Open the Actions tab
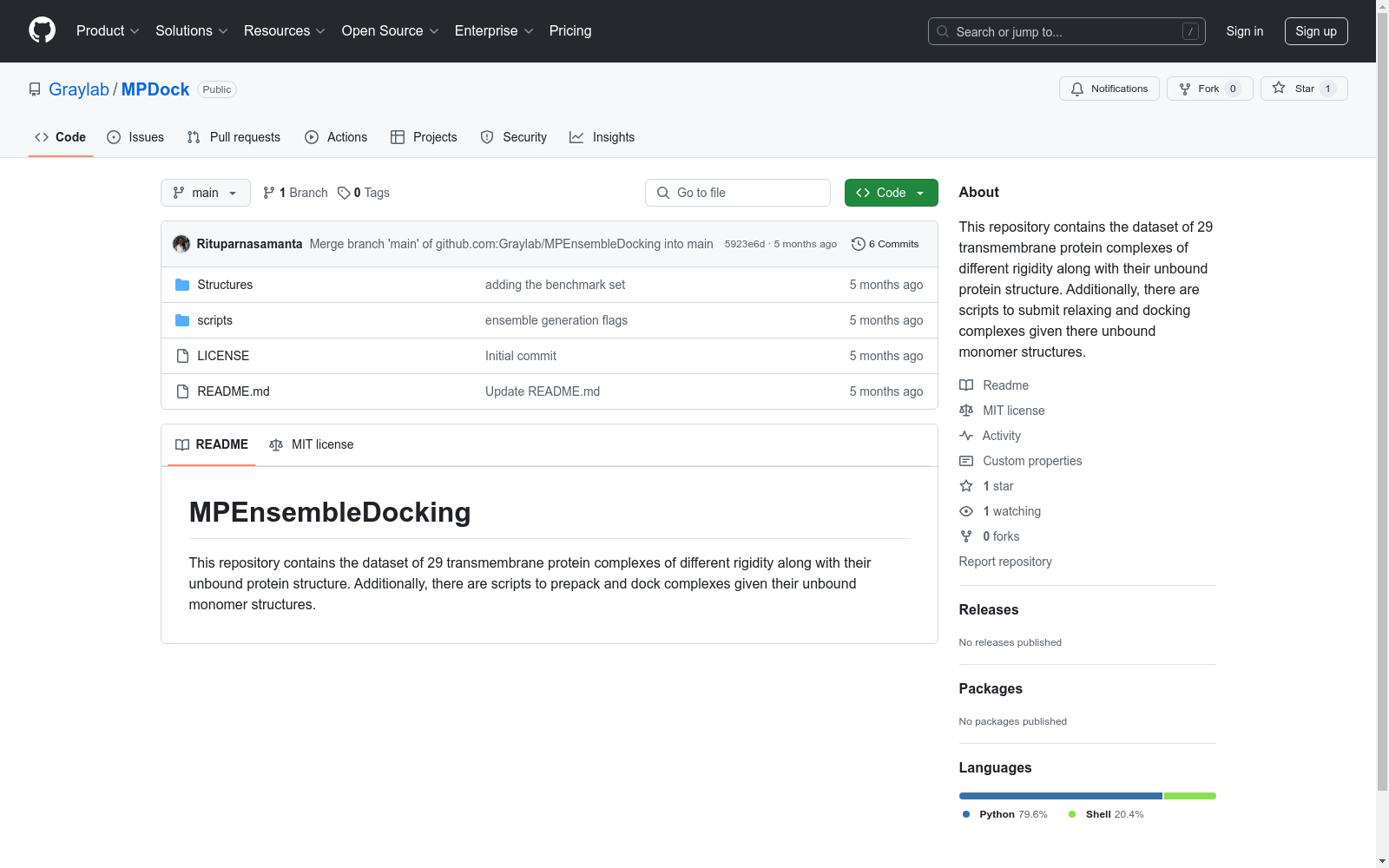Screen dimensions: 1389x868 336,137
